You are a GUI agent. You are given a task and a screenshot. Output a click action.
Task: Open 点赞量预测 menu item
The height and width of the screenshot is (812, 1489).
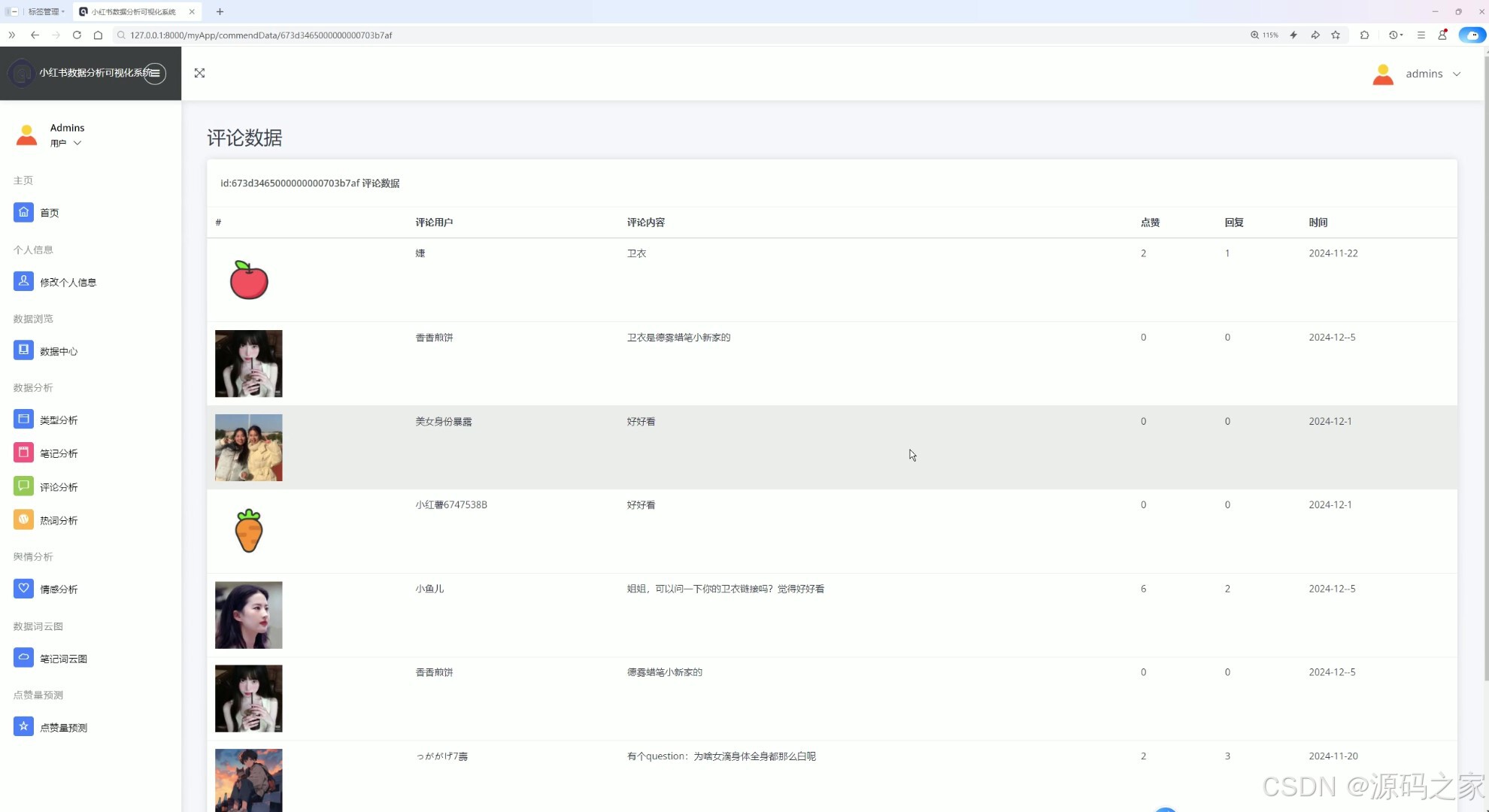(63, 728)
